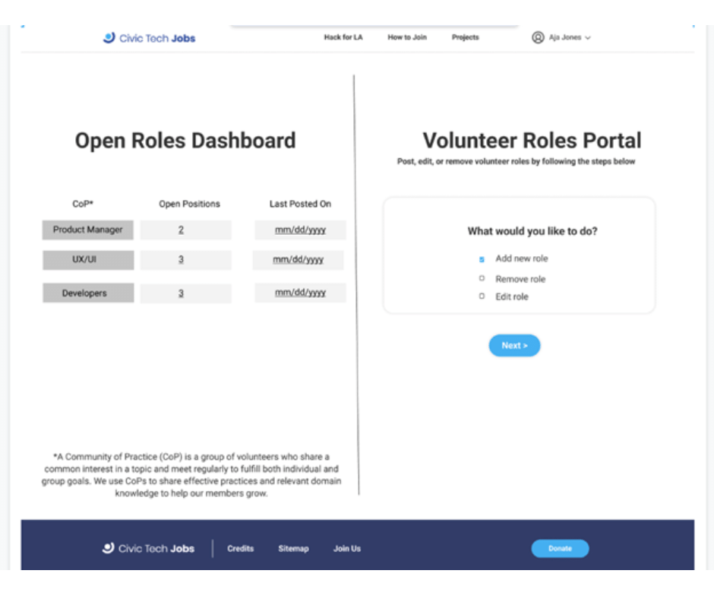Viewport: 714px width, 598px height.
Task: Open the Join Us footer link
Action: click(347, 549)
